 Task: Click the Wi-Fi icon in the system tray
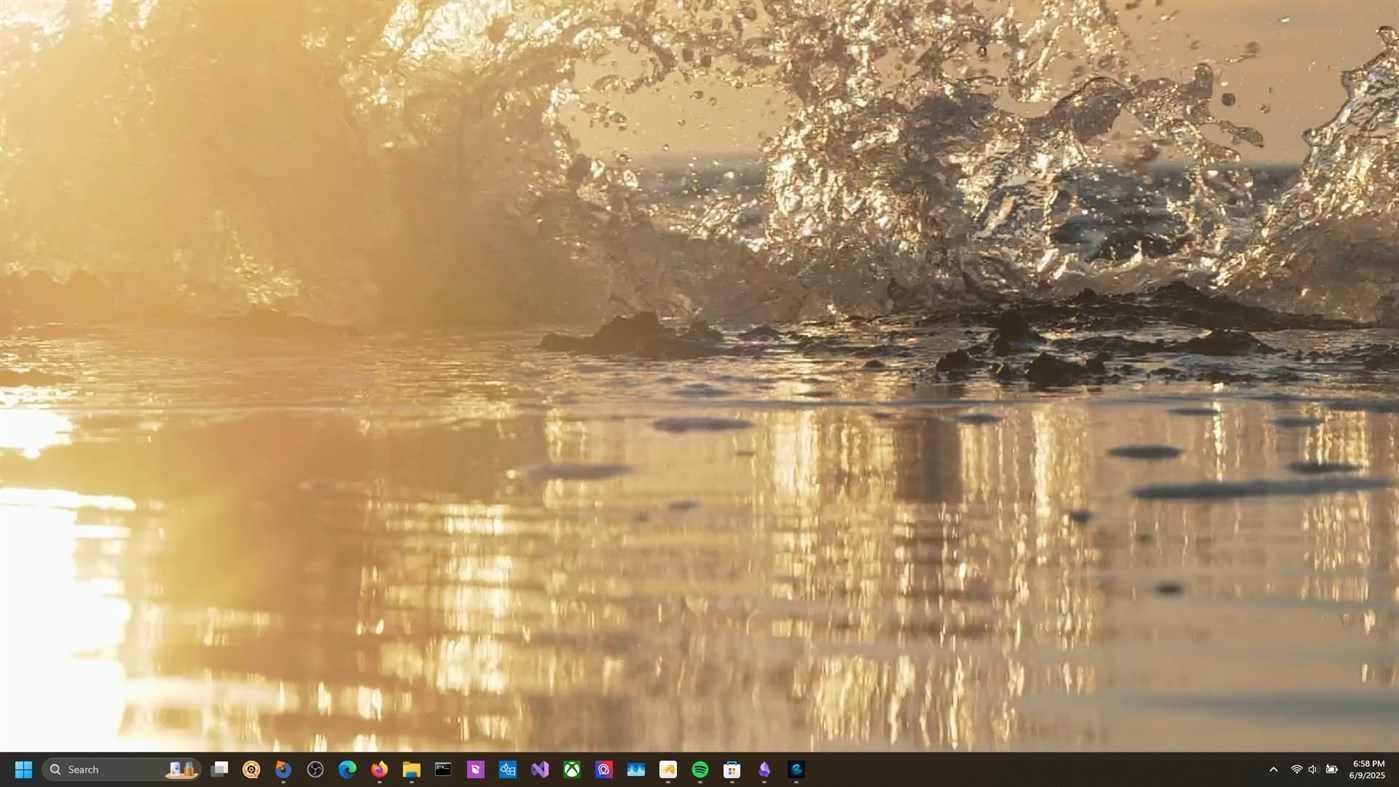1294,769
